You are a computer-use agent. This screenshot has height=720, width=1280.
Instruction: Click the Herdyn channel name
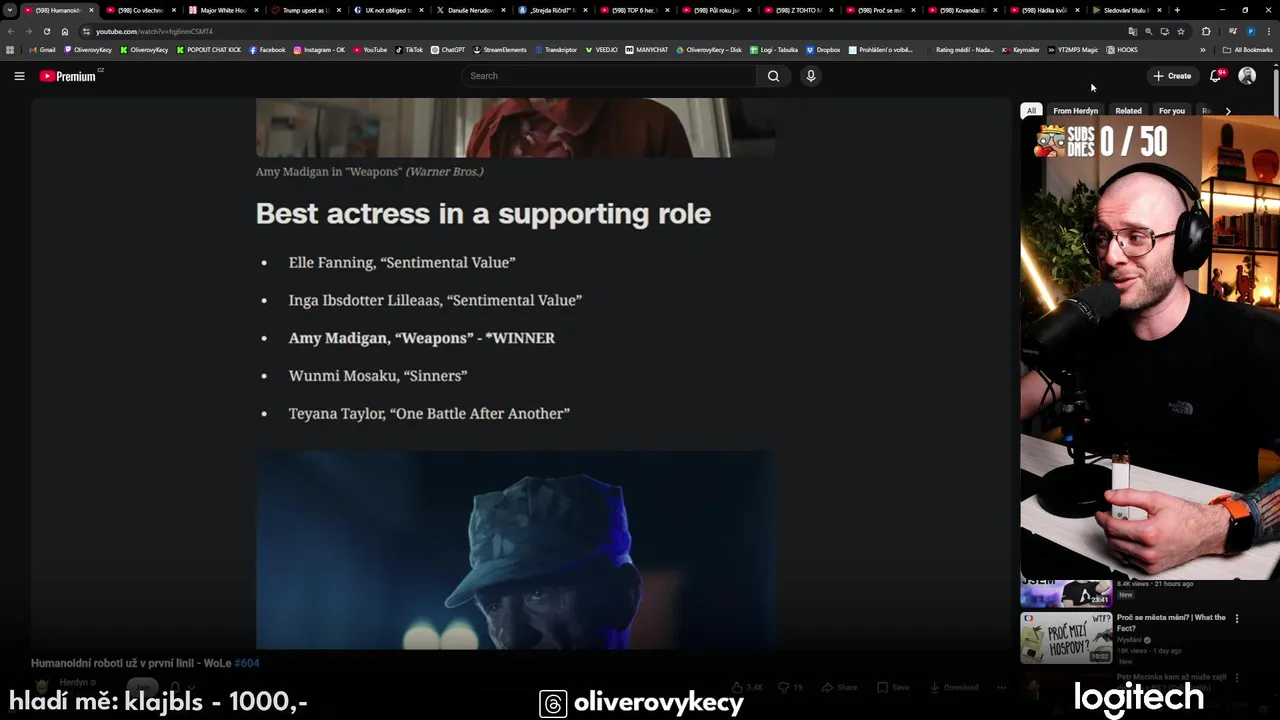[74, 682]
